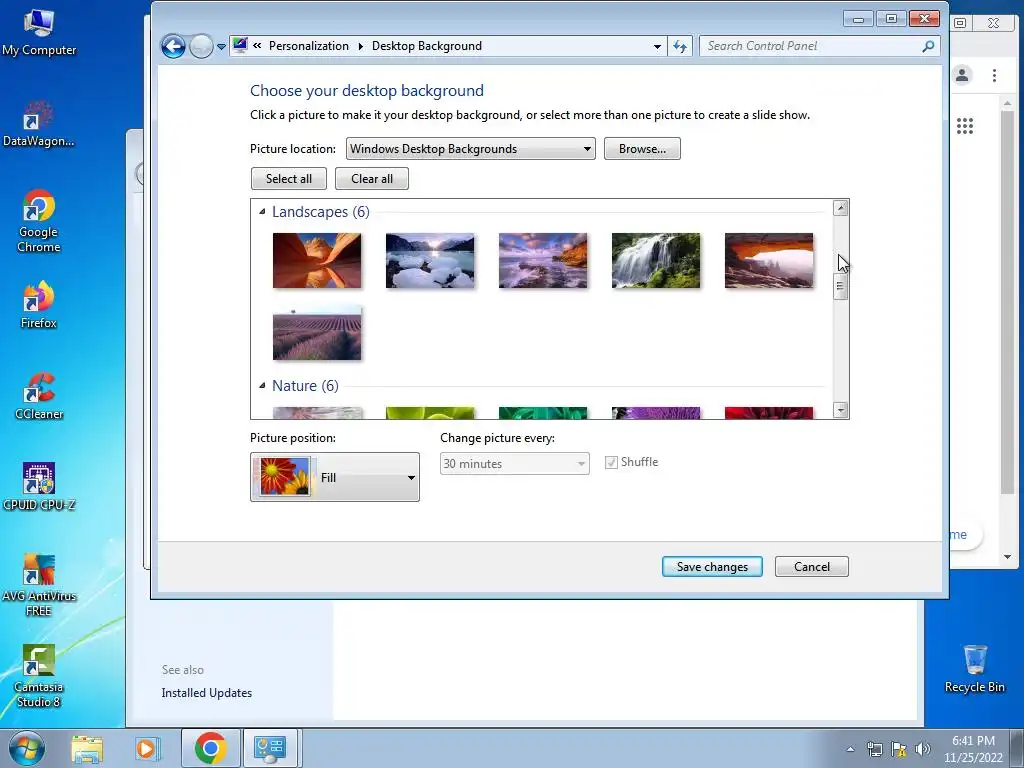The image size is (1024, 768).
Task: Show hidden tray icons arrow
Action: 850,749
